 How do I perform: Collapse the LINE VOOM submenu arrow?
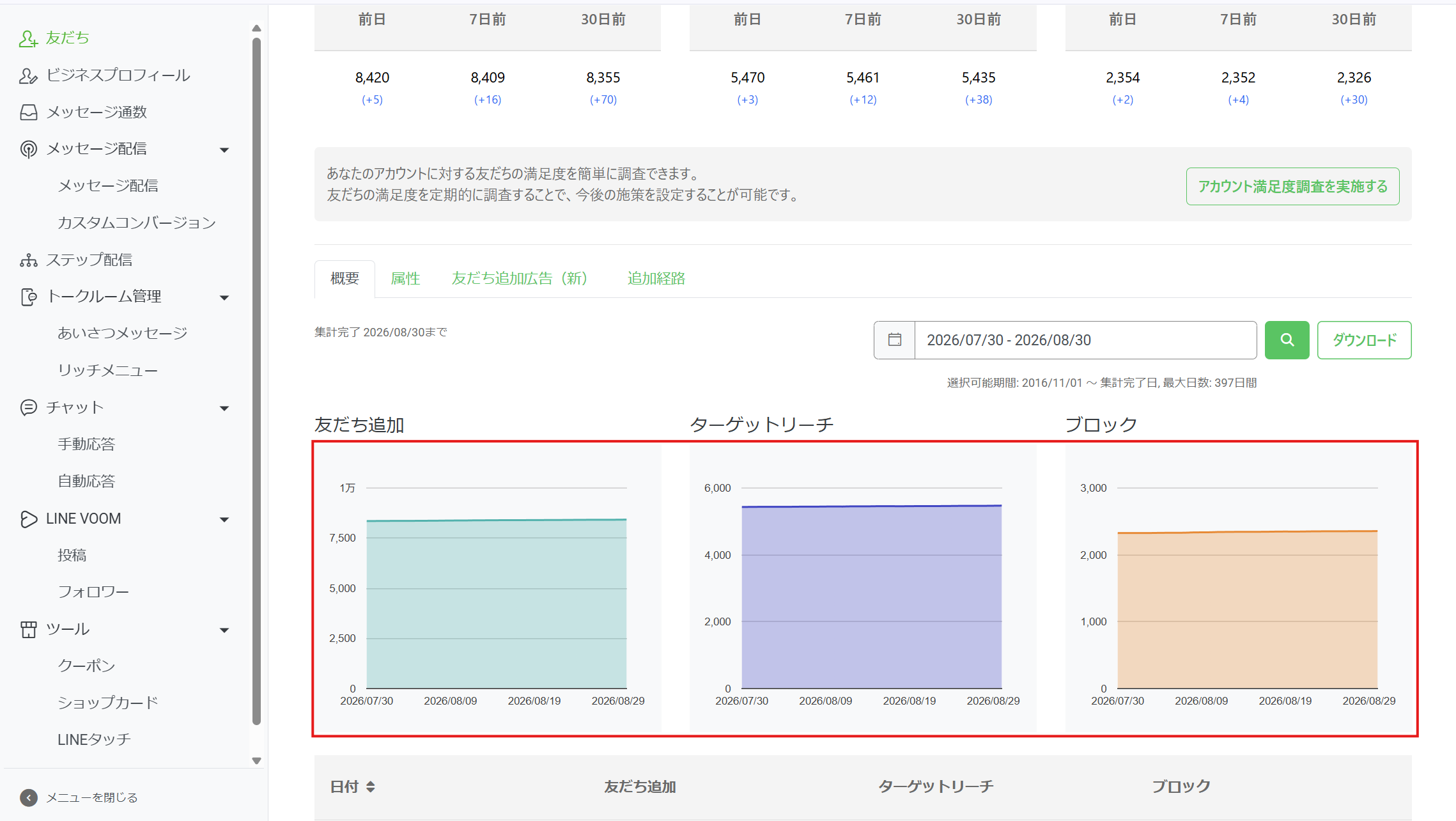click(x=224, y=519)
